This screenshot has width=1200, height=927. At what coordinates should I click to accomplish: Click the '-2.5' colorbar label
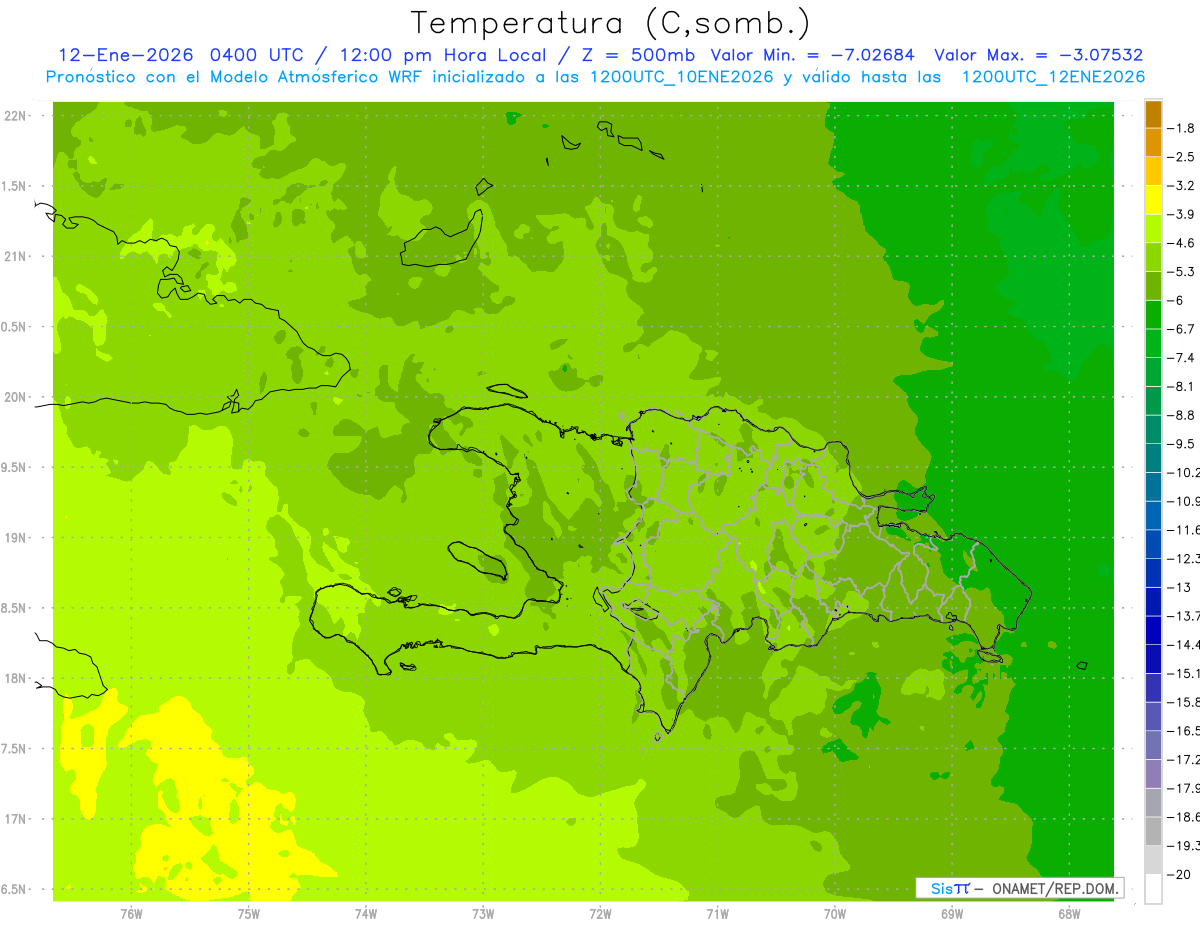click(x=1181, y=157)
